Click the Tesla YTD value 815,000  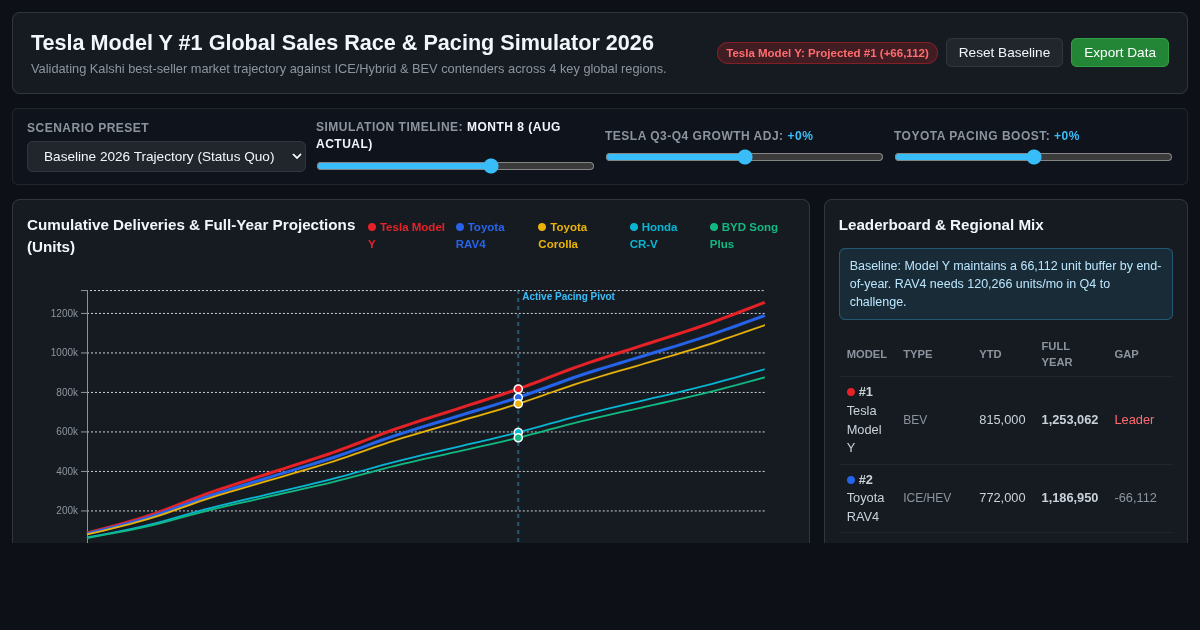click(1002, 420)
